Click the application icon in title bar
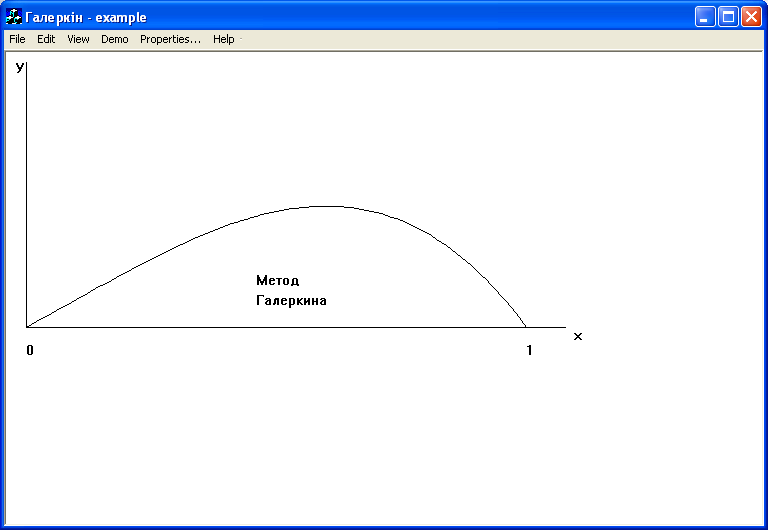Screen dimensions: 768x530 coord(14,17)
